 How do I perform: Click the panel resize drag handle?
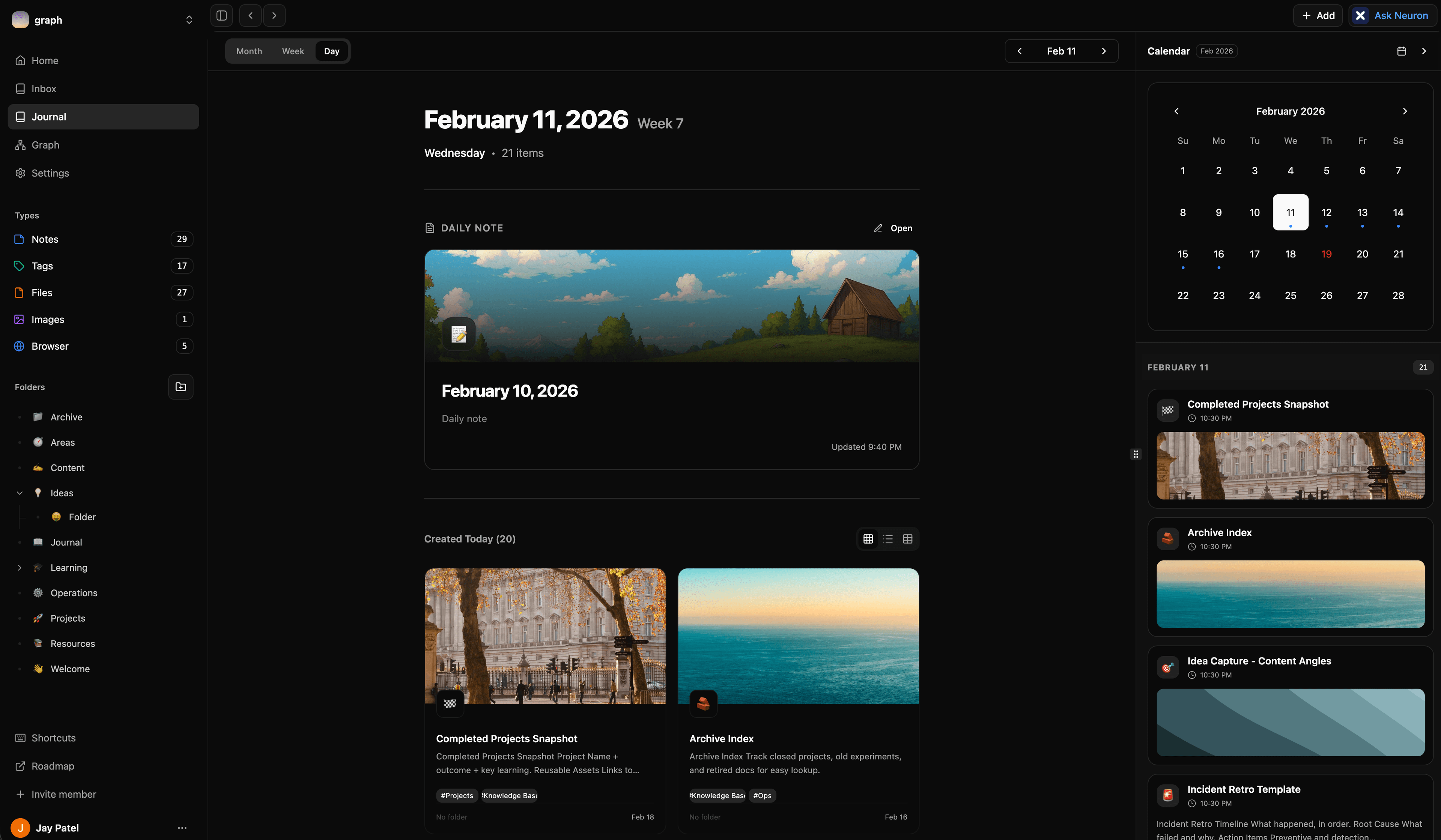[x=1136, y=454]
